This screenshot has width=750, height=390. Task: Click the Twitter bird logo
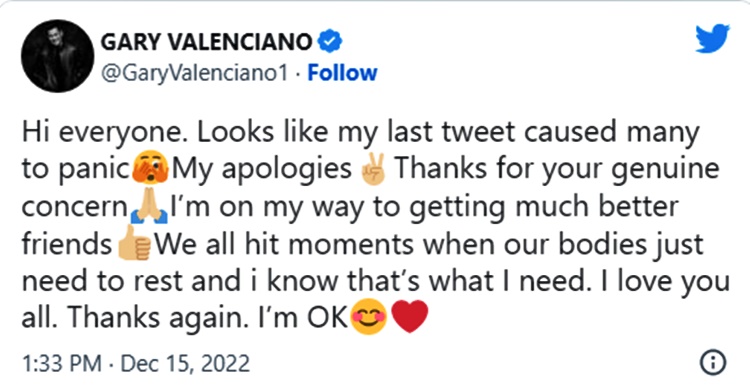tap(712, 38)
